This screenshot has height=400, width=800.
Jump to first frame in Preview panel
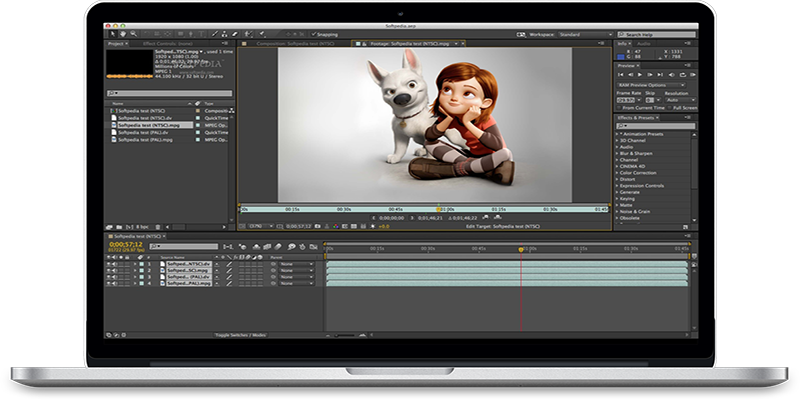(621, 75)
